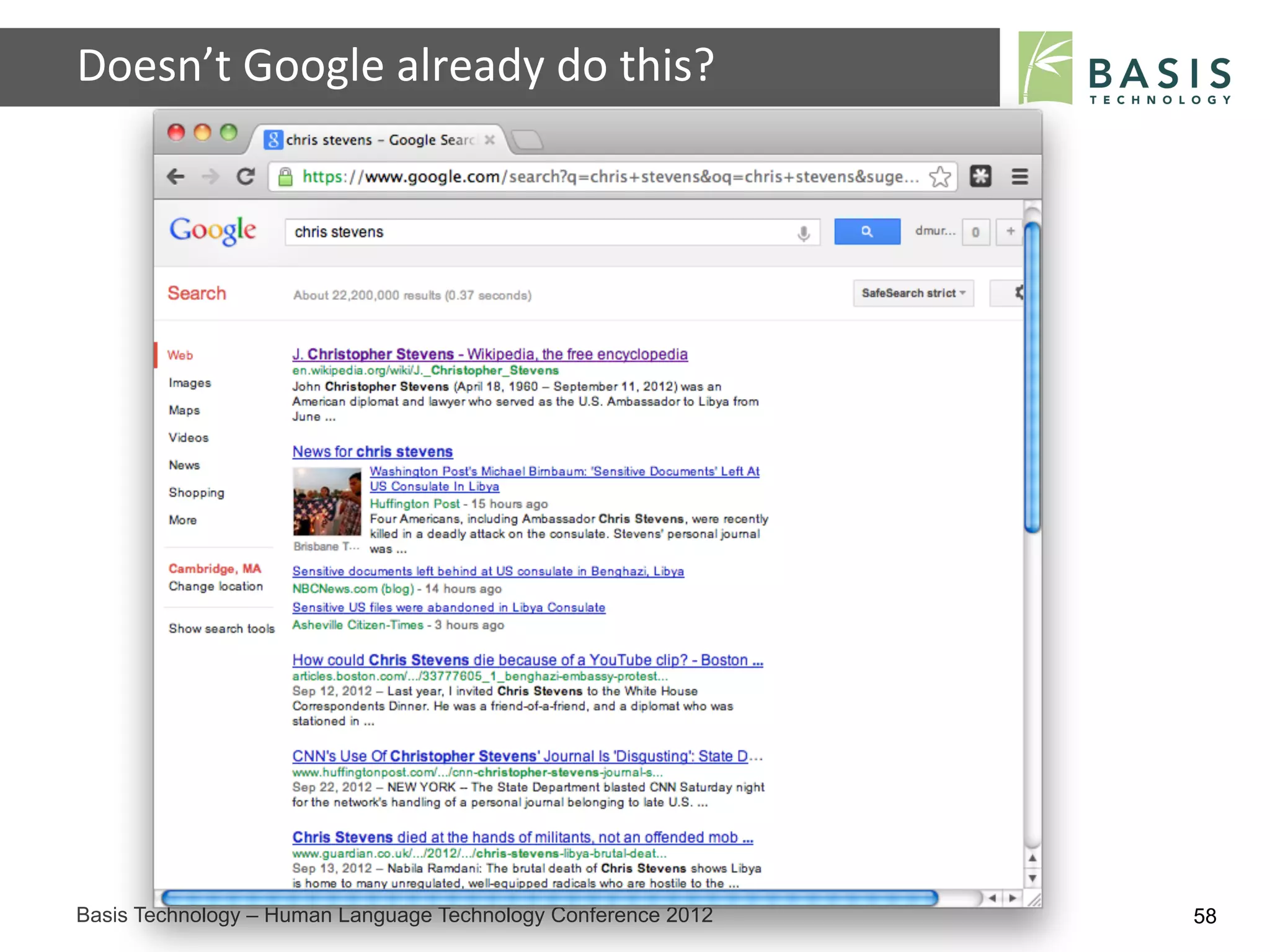Open How could Chris Stevens die link
Screen dimensions: 1270x952
(x=528, y=660)
